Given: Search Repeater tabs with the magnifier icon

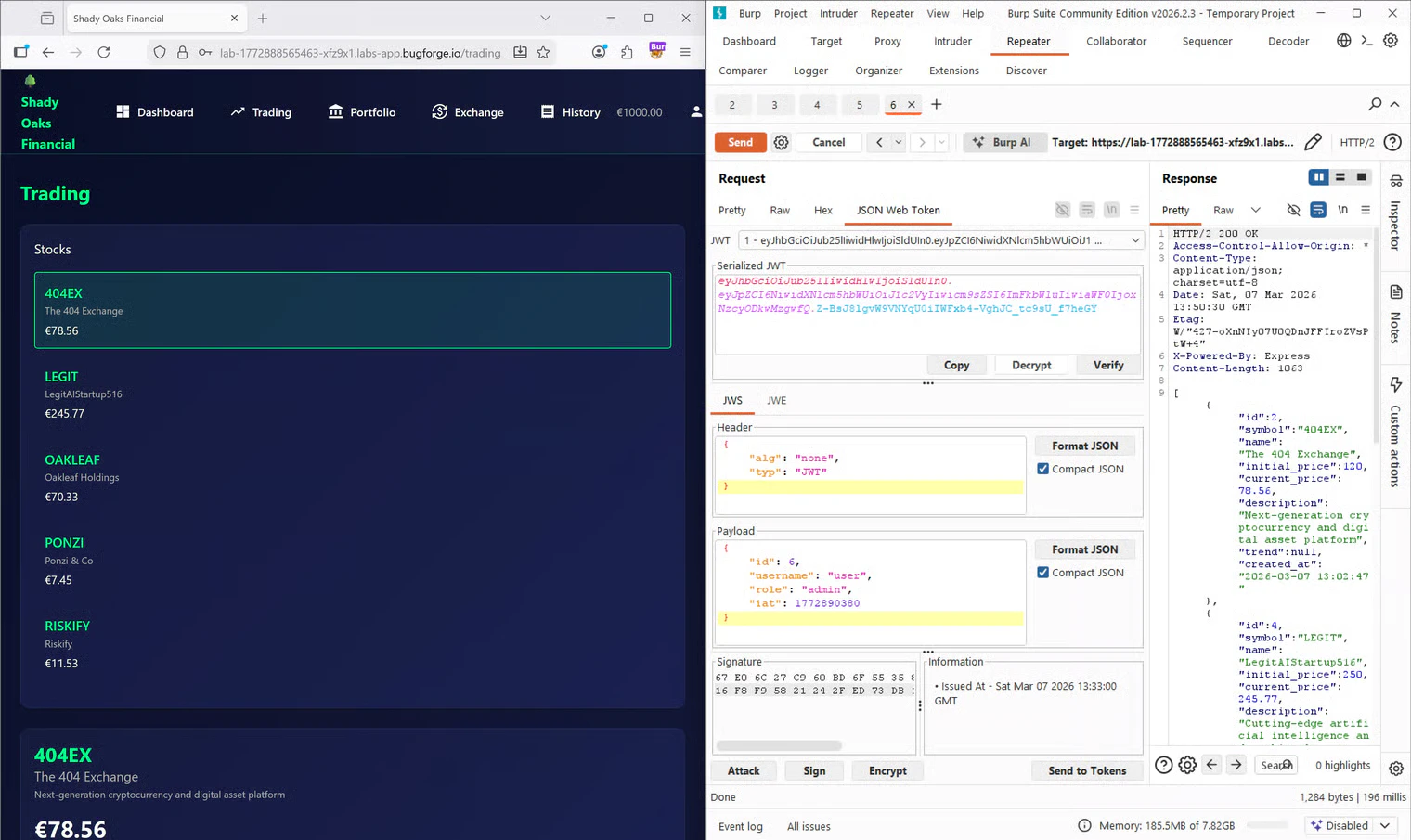Looking at the screenshot, I should 1375,104.
